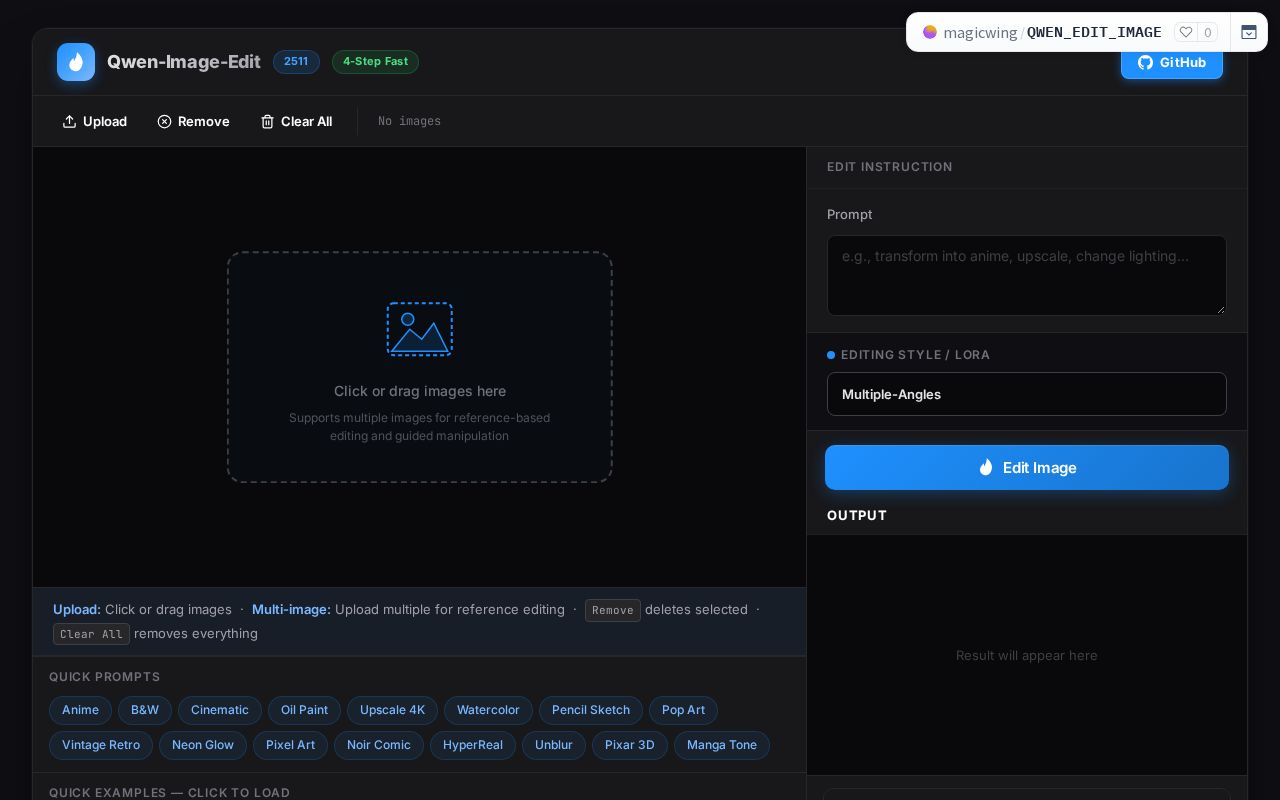Pick the Upscale 4K quick prompt
This screenshot has width=1280, height=800.
392,710
